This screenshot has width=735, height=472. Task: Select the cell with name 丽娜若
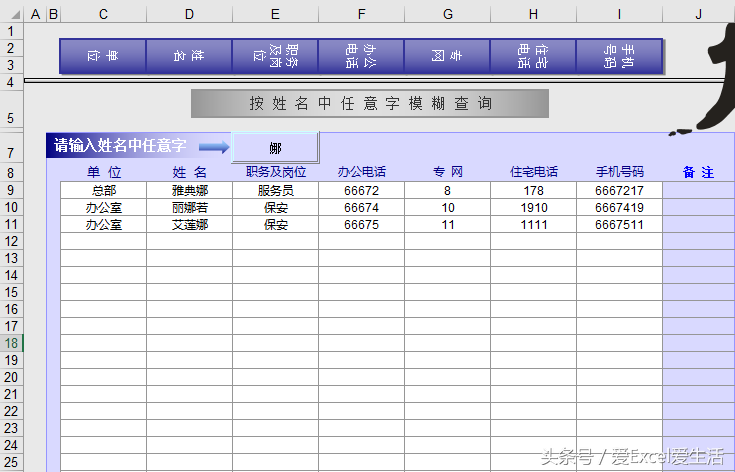pos(189,207)
